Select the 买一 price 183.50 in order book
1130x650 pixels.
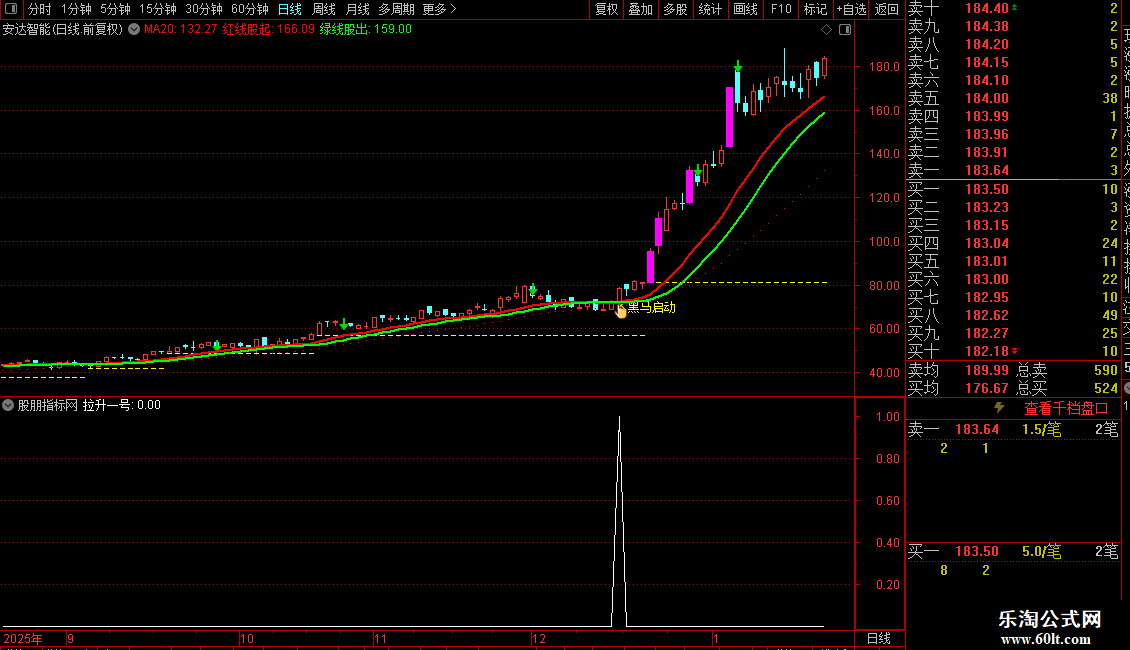pyautogui.click(x=987, y=189)
